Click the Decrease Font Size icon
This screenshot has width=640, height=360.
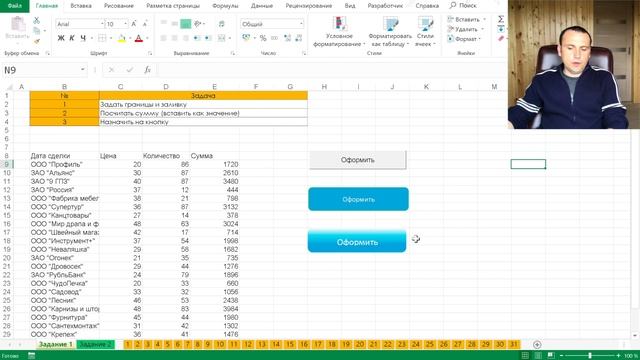144,24
